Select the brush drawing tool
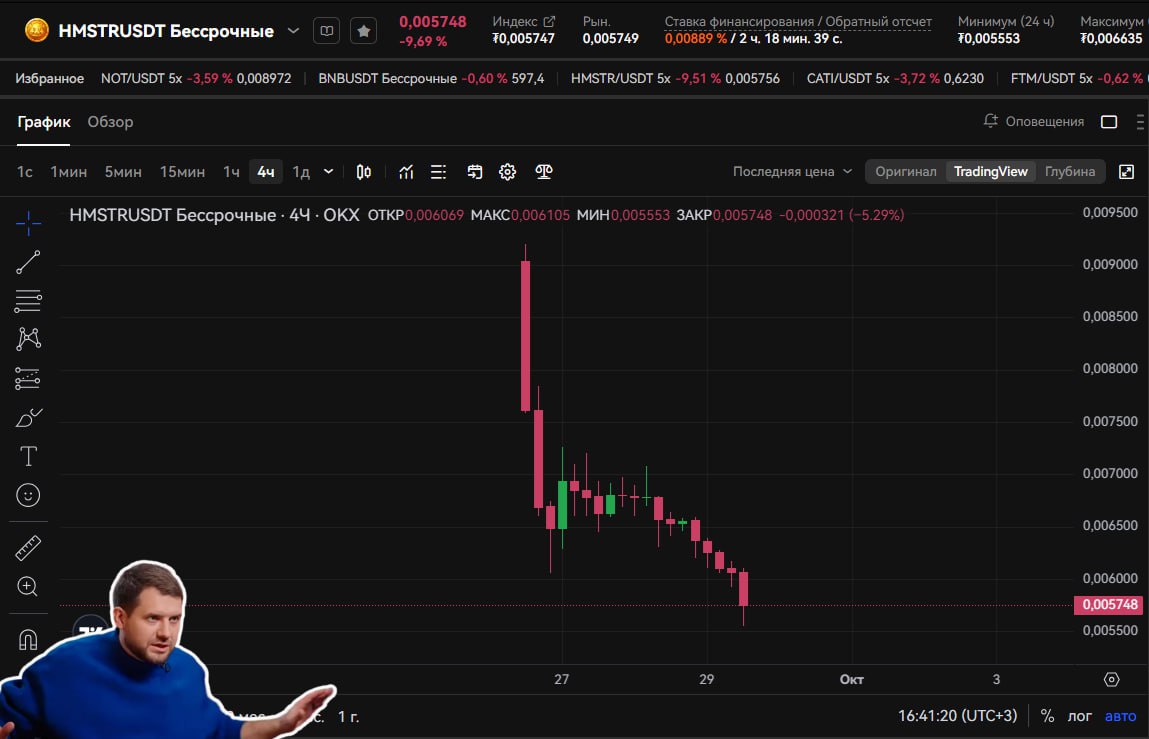Viewport: 1149px width, 739px height. coord(29,418)
